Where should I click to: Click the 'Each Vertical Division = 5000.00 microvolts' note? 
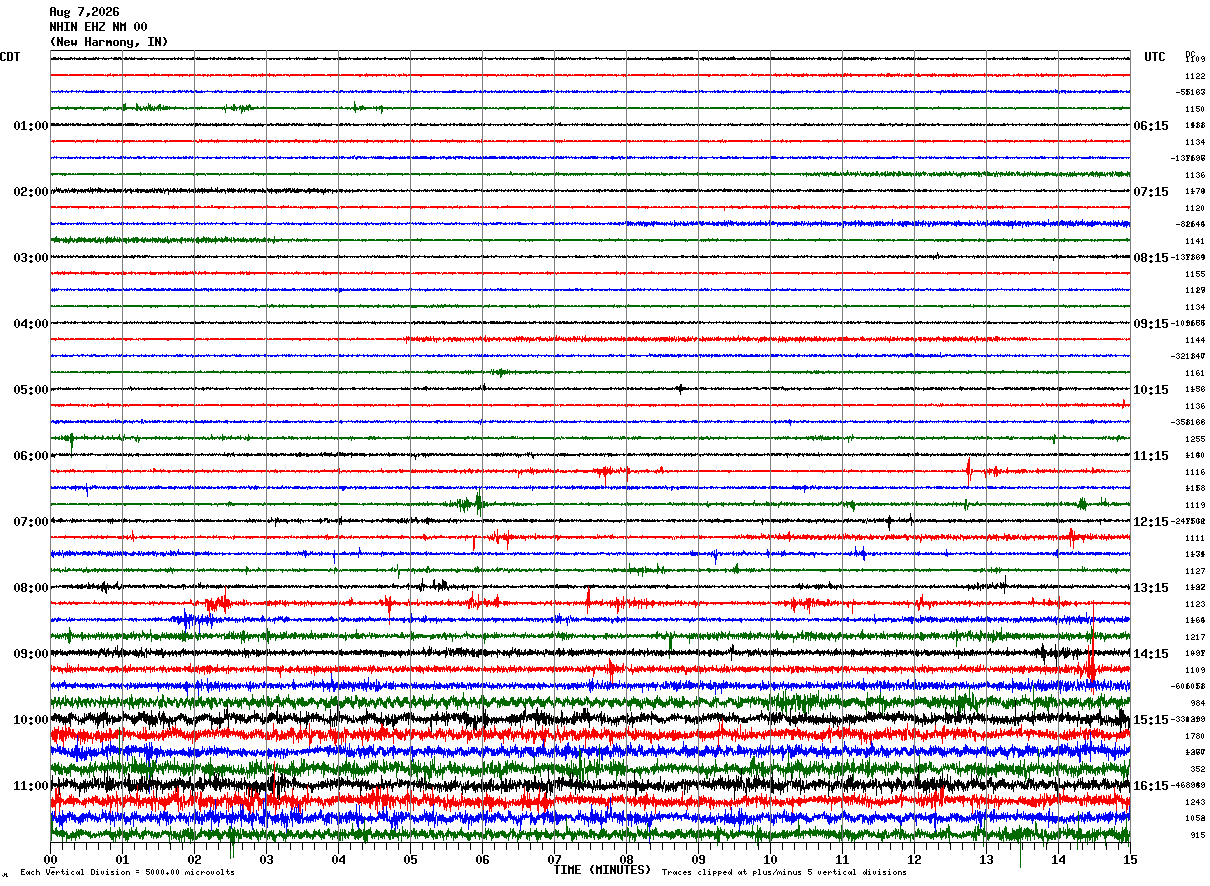pos(127,872)
